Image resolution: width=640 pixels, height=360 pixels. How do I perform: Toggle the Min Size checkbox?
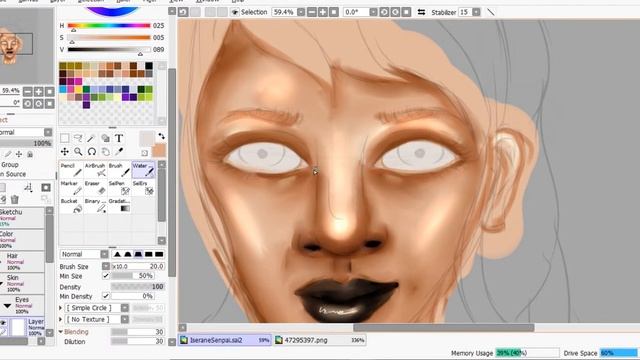point(106,276)
